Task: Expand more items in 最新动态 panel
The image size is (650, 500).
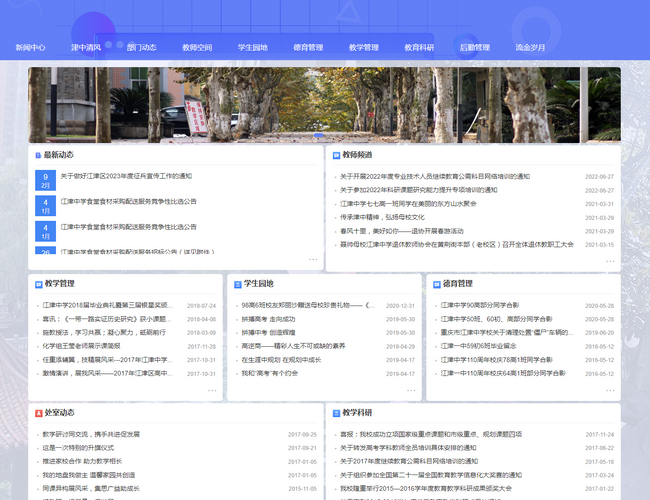Action: point(313,260)
